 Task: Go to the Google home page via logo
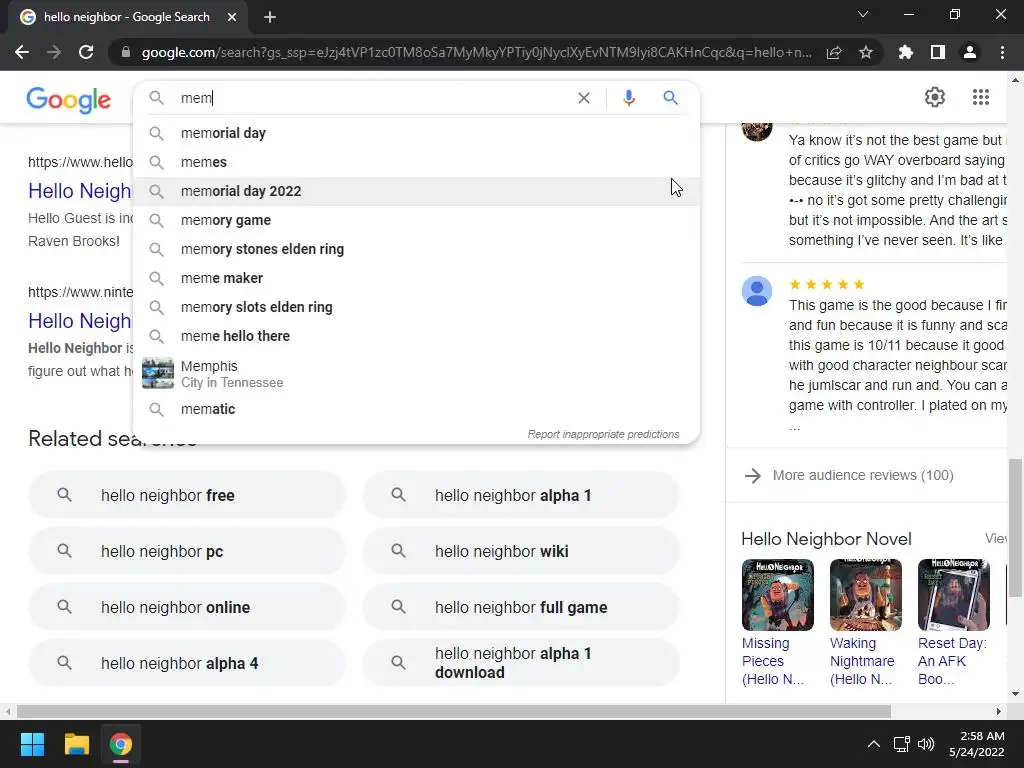[x=69, y=100]
